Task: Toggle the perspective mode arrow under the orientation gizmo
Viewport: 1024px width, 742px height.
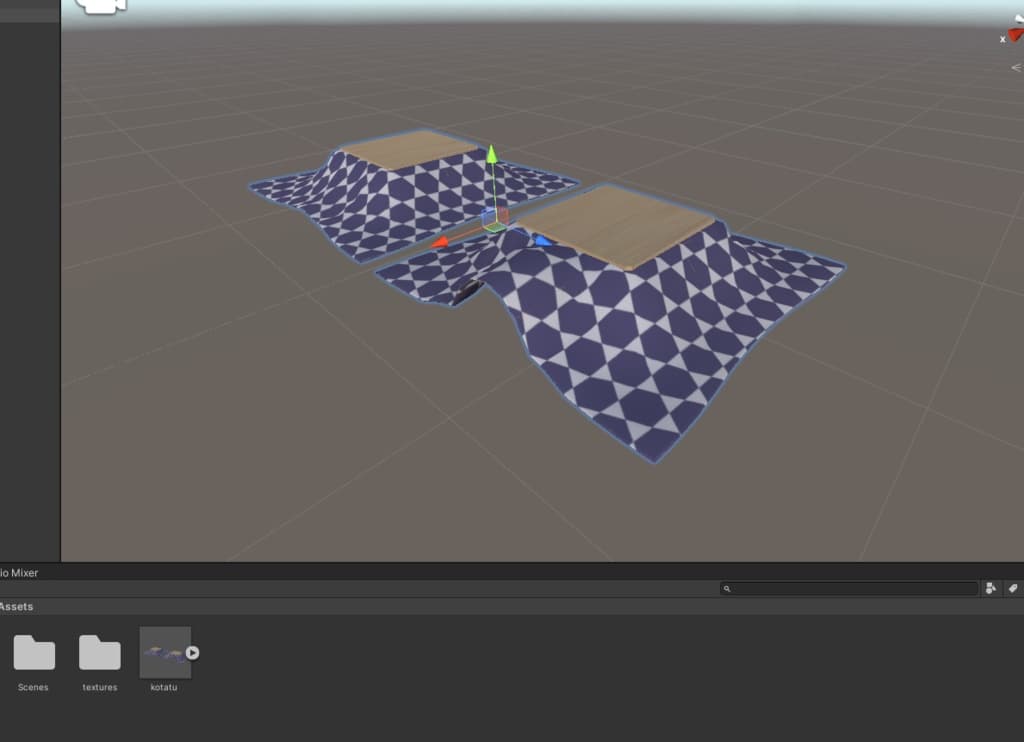Action: click(1016, 67)
